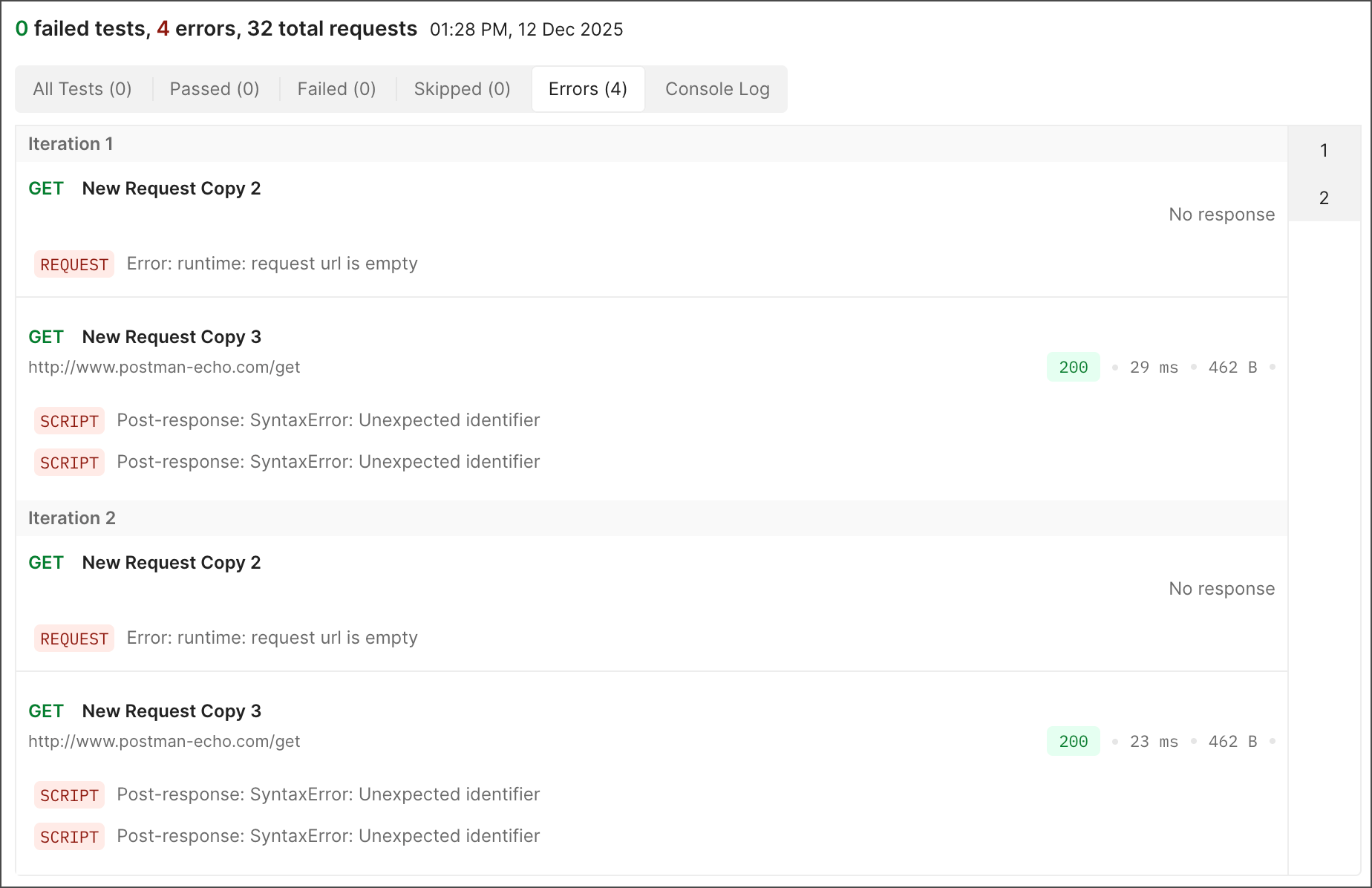
Task: Keep the Errors tab selected
Action: point(587,88)
